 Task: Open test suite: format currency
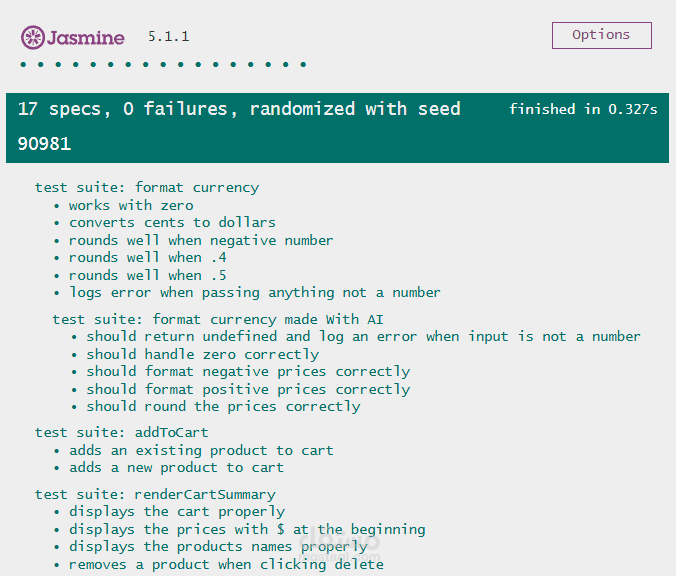coord(147,188)
